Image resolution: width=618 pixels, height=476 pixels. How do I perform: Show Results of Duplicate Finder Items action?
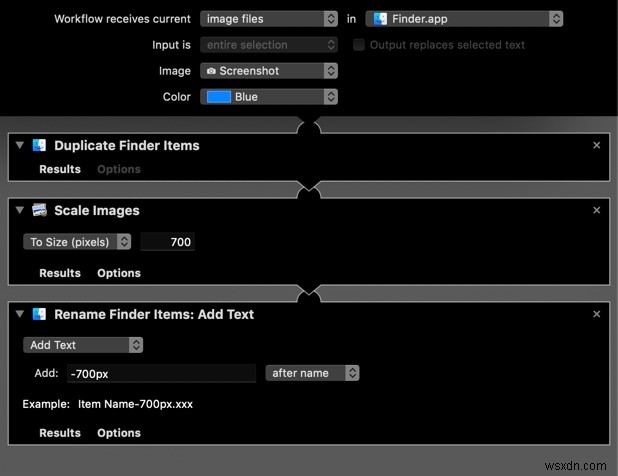(60, 169)
